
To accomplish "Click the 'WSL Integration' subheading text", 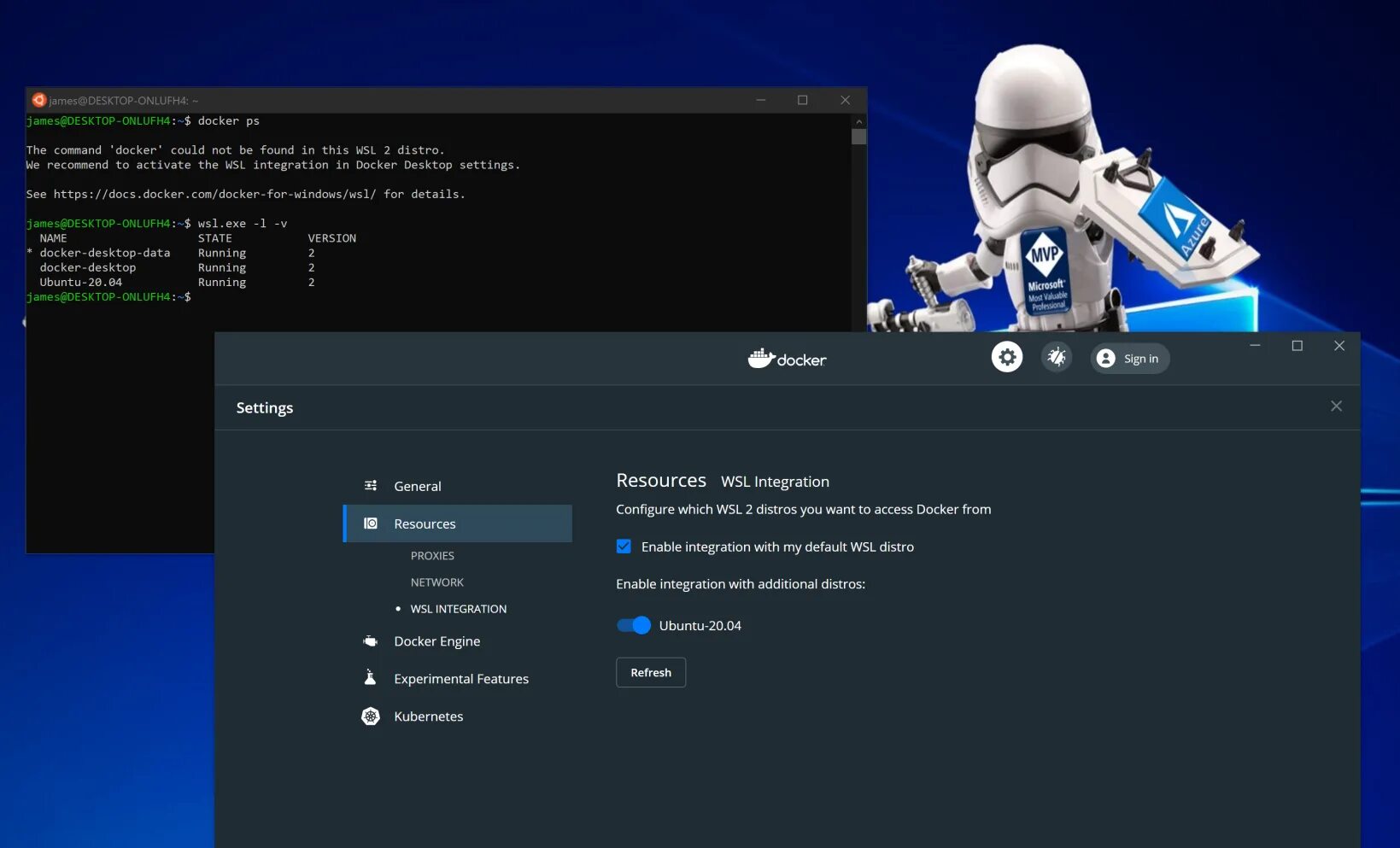I will click(x=775, y=482).
